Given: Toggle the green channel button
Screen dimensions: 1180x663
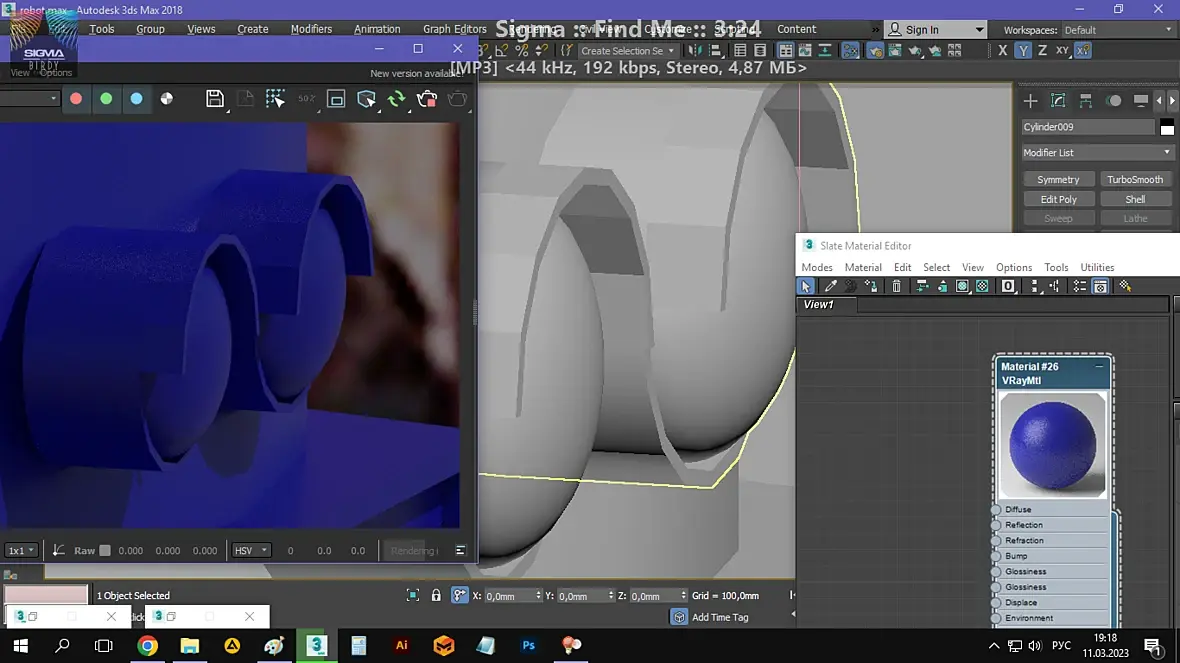Looking at the screenshot, I should click(106, 98).
